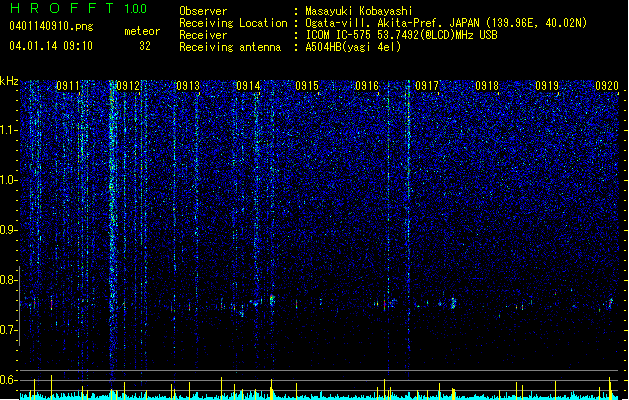Click the 'Receiving Location' label
Screen dimensions: 629x400
coord(233,23)
